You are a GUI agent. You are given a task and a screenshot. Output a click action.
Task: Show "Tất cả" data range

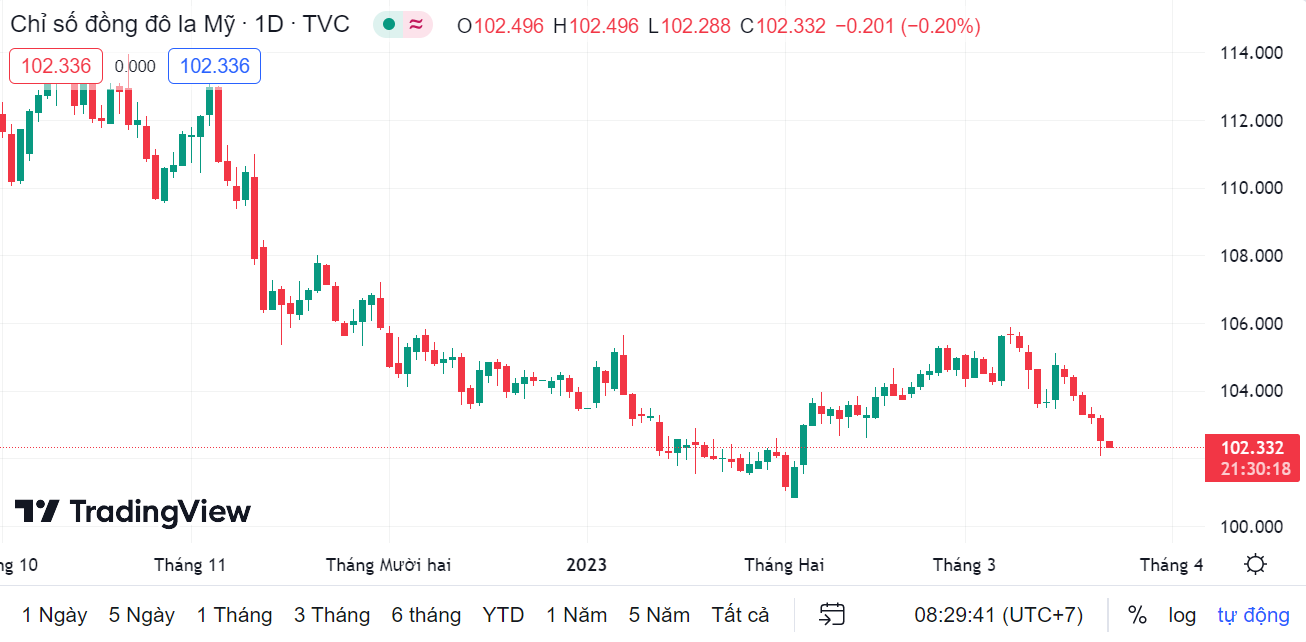[740, 614]
